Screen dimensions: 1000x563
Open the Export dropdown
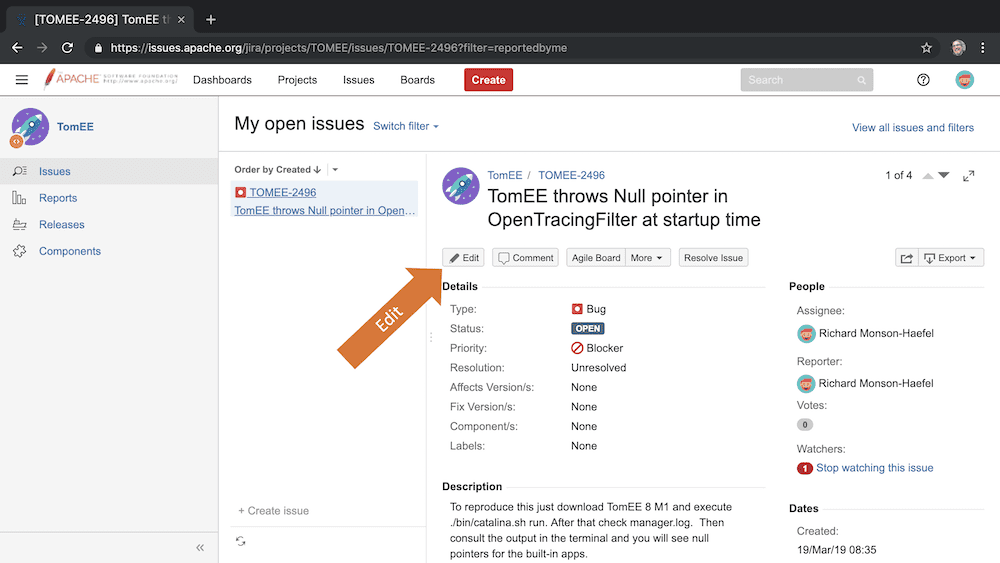point(950,258)
